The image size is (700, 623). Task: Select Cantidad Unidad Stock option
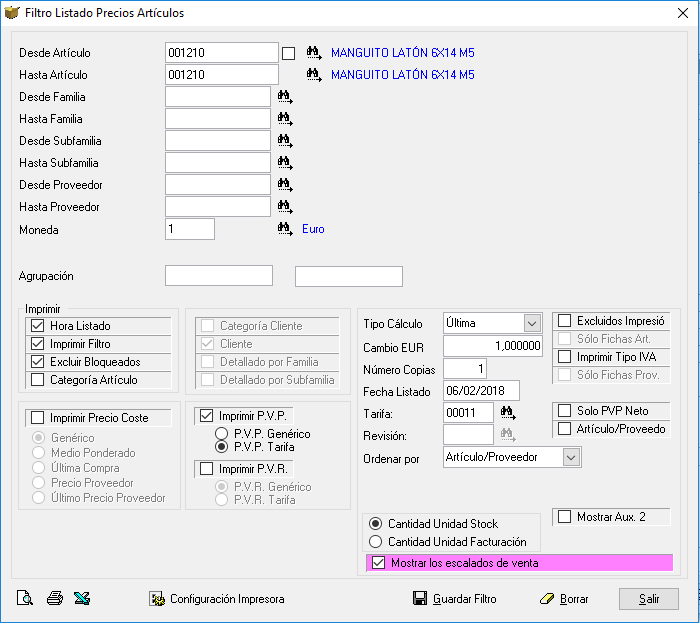375,523
